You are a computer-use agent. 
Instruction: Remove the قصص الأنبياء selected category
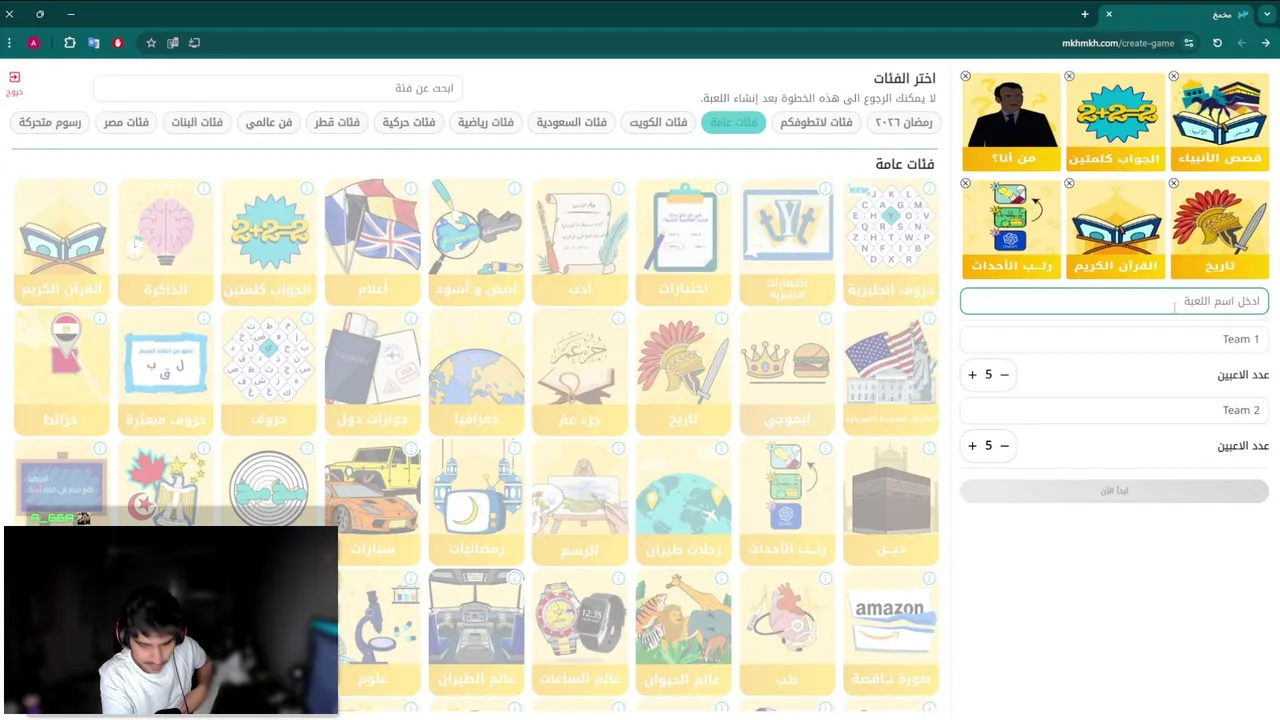[x=1174, y=76]
